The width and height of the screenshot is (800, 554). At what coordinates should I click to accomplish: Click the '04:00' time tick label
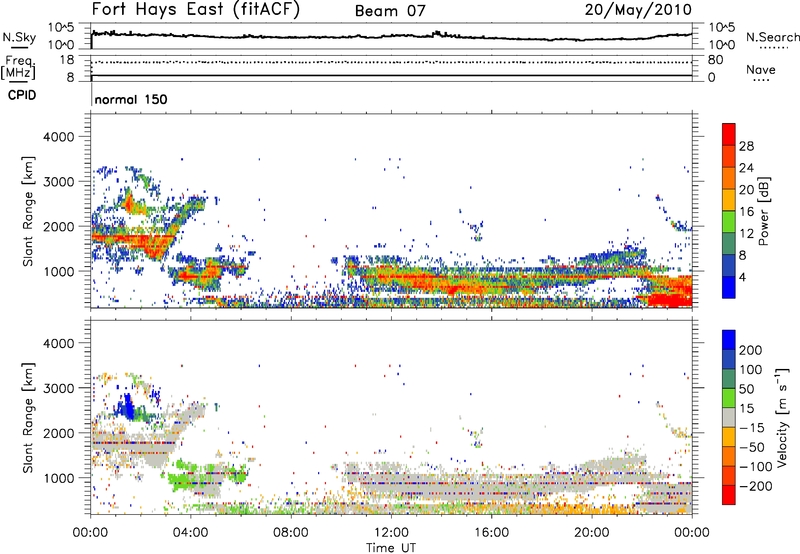(x=190, y=533)
